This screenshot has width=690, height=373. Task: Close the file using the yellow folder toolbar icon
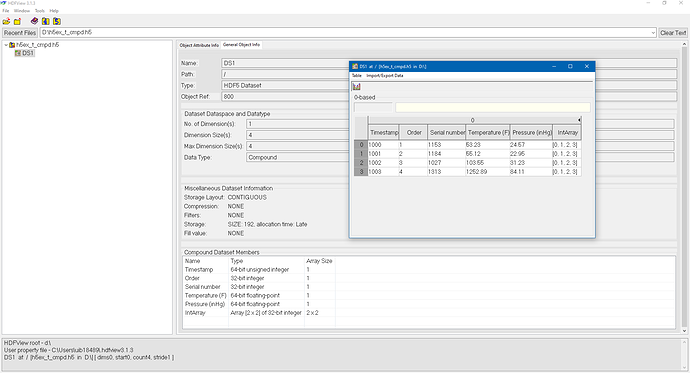(x=18, y=21)
